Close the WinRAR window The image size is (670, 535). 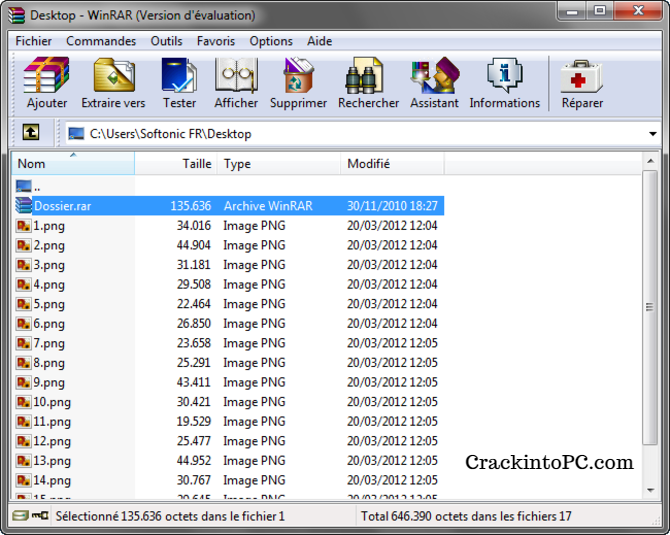tap(638, 11)
